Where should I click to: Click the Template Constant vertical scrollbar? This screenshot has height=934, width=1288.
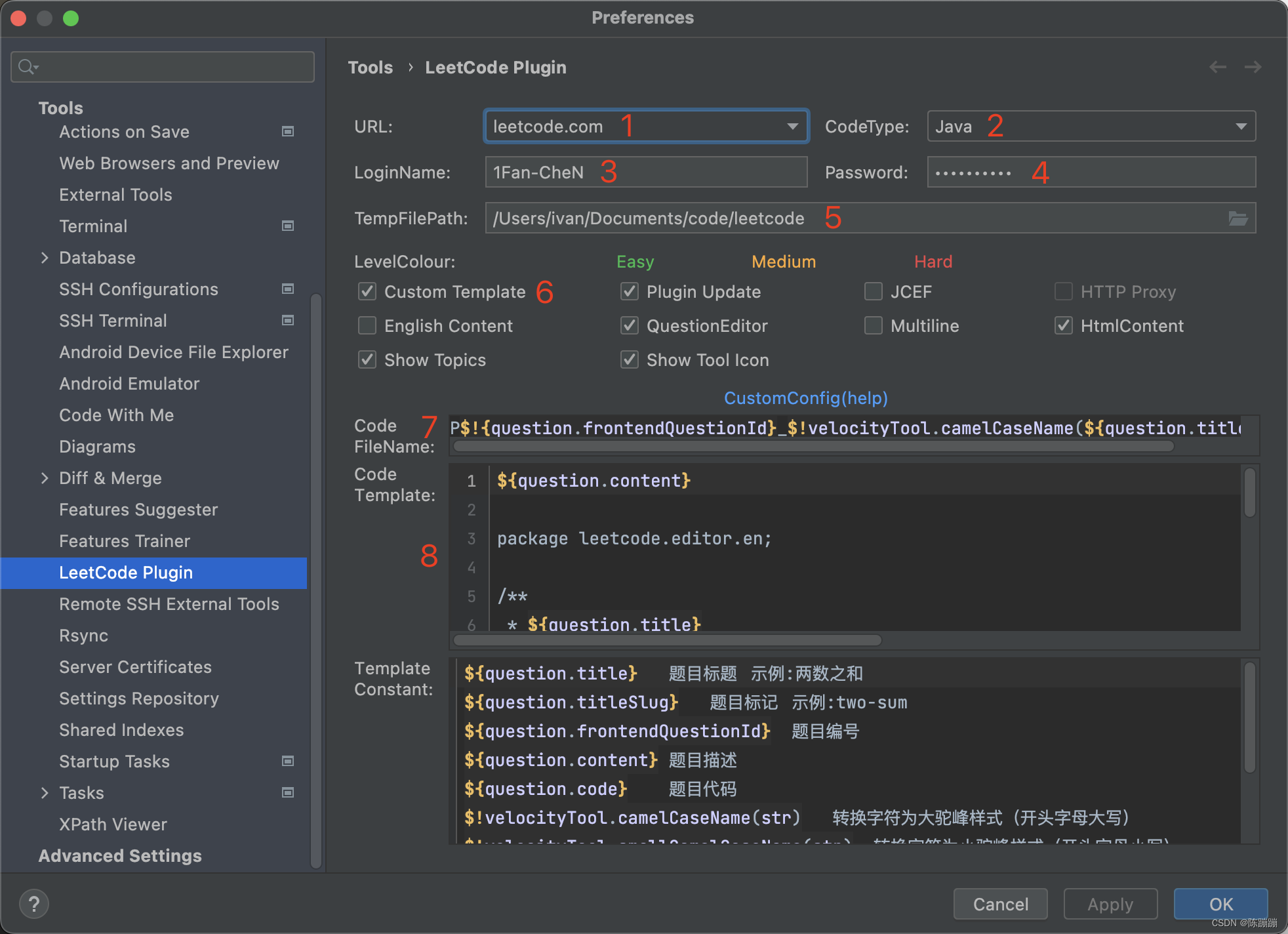pyautogui.click(x=1249, y=717)
